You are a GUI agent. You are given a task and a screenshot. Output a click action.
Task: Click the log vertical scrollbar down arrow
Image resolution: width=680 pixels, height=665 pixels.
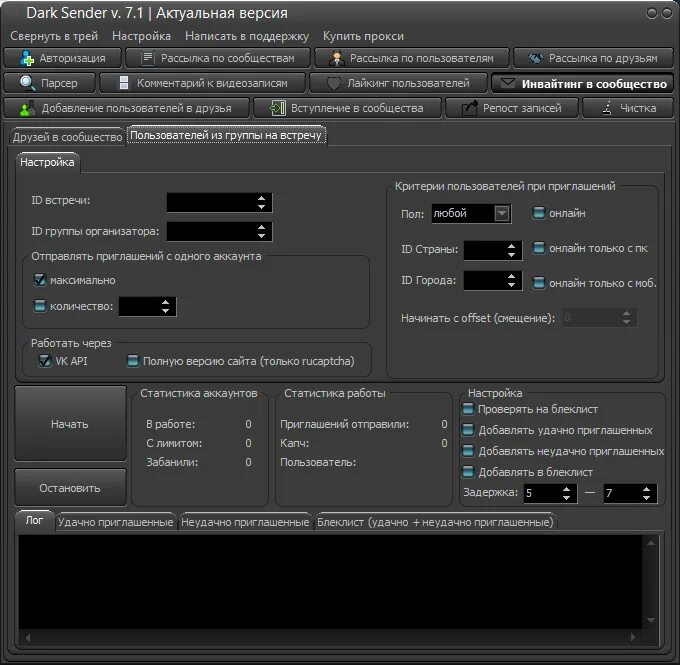click(651, 620)
